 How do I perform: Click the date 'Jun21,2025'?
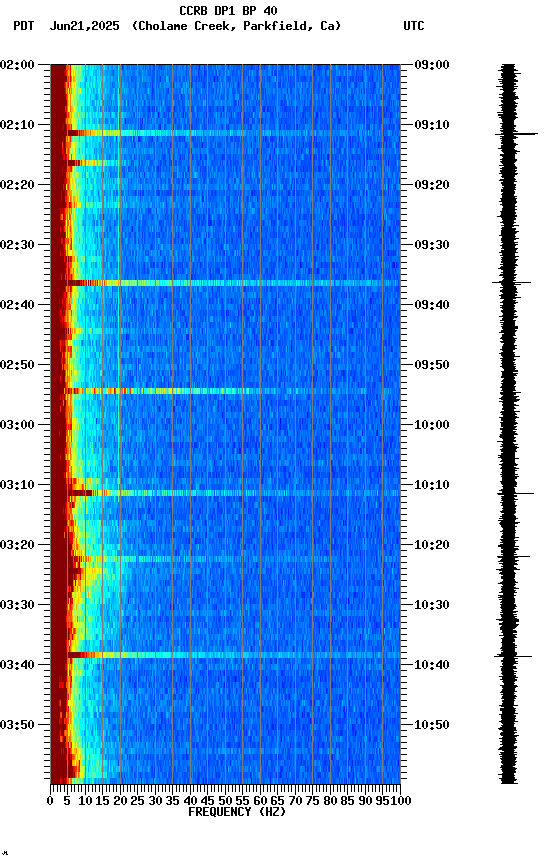[x=84, y=26]
